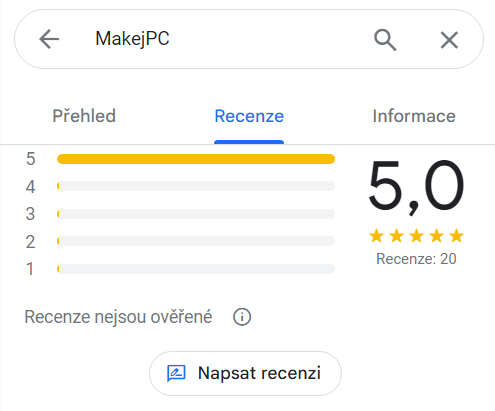This screenshot has height=411, width=495.
Task: Clear search with the X icon
Action: tap(449, 40)
